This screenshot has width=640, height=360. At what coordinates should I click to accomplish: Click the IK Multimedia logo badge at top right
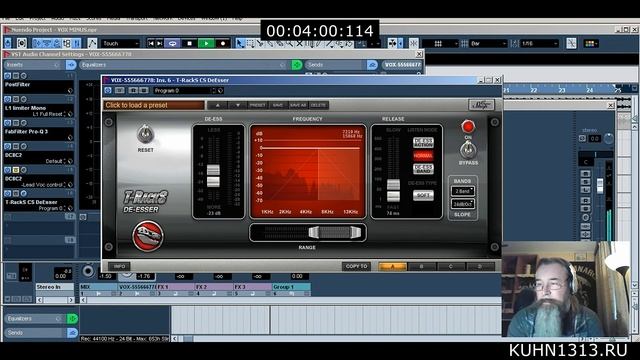482,105
